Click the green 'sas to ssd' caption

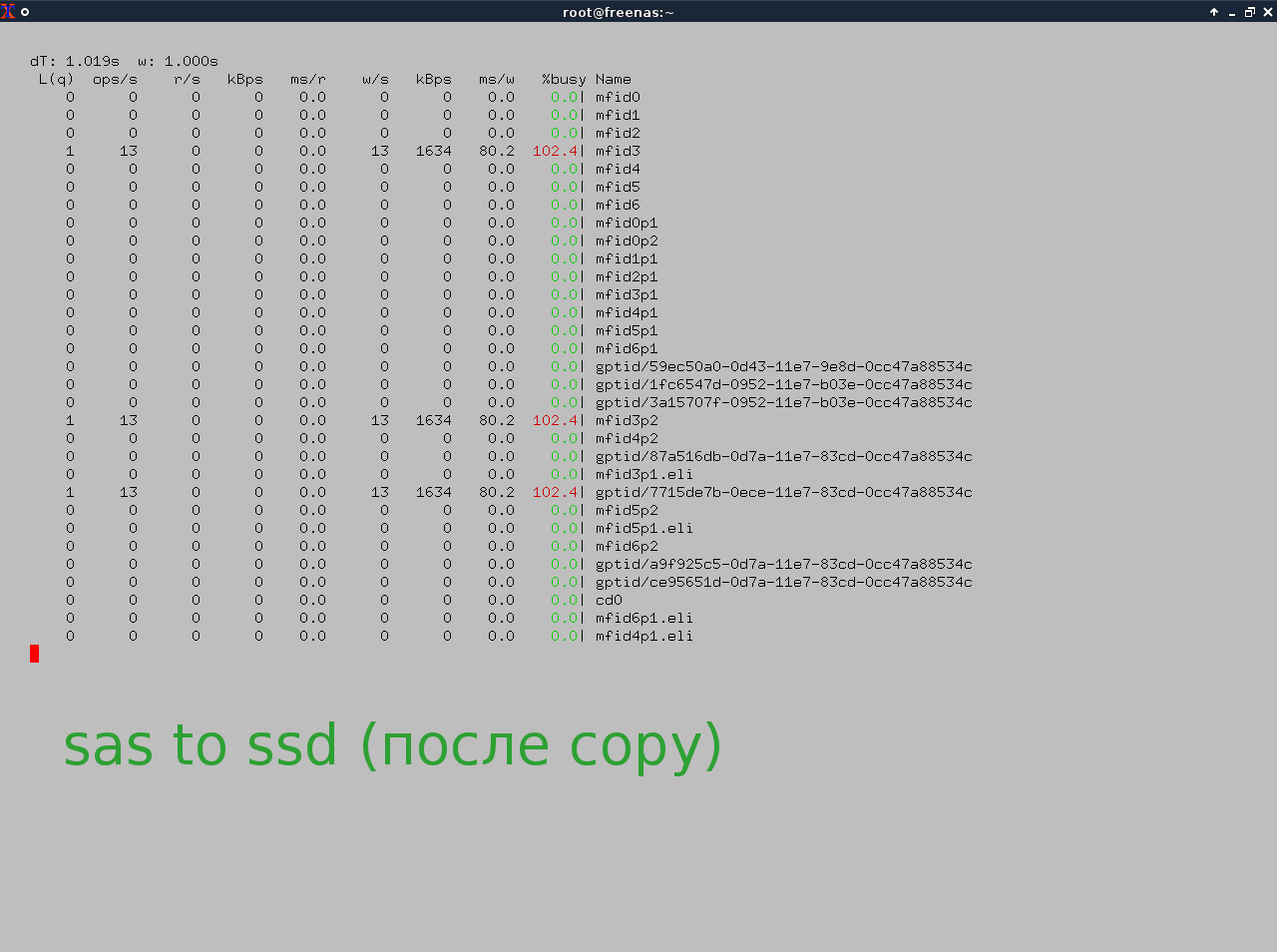[392, 745]
